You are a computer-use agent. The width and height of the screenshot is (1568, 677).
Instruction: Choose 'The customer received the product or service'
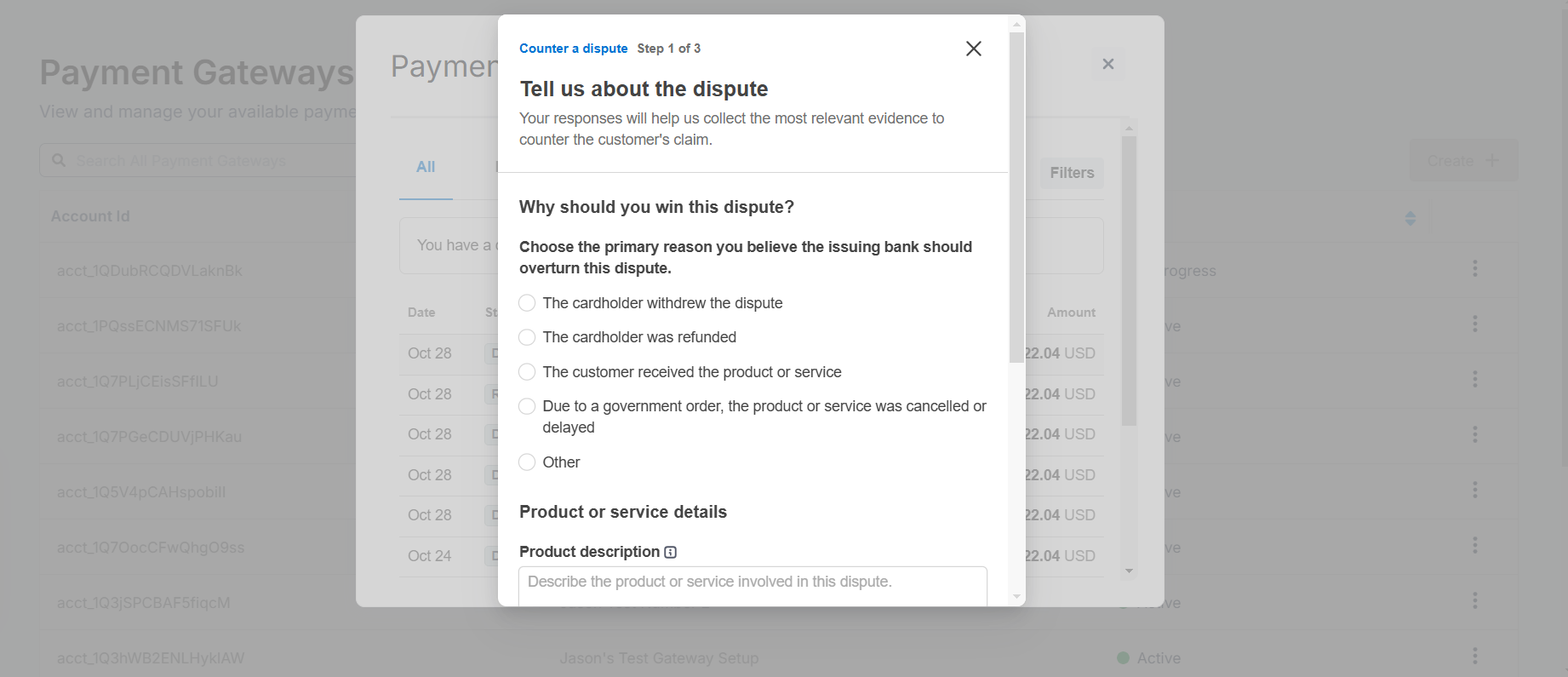527,372
